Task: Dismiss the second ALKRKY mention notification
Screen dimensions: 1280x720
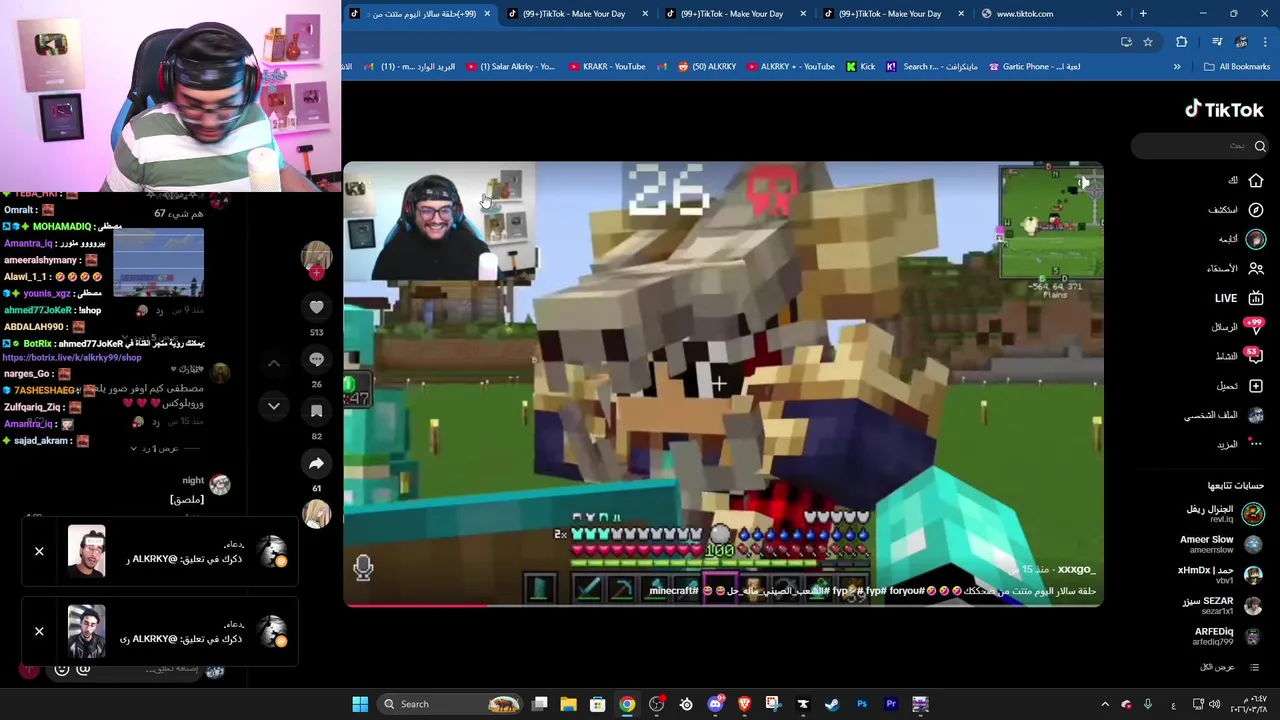Action: coord(39,631)
